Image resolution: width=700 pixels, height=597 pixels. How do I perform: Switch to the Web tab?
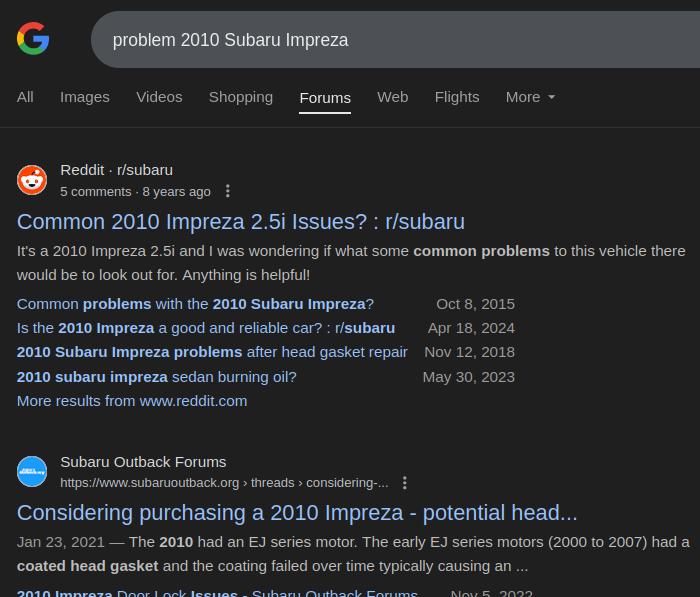(392, 97)
